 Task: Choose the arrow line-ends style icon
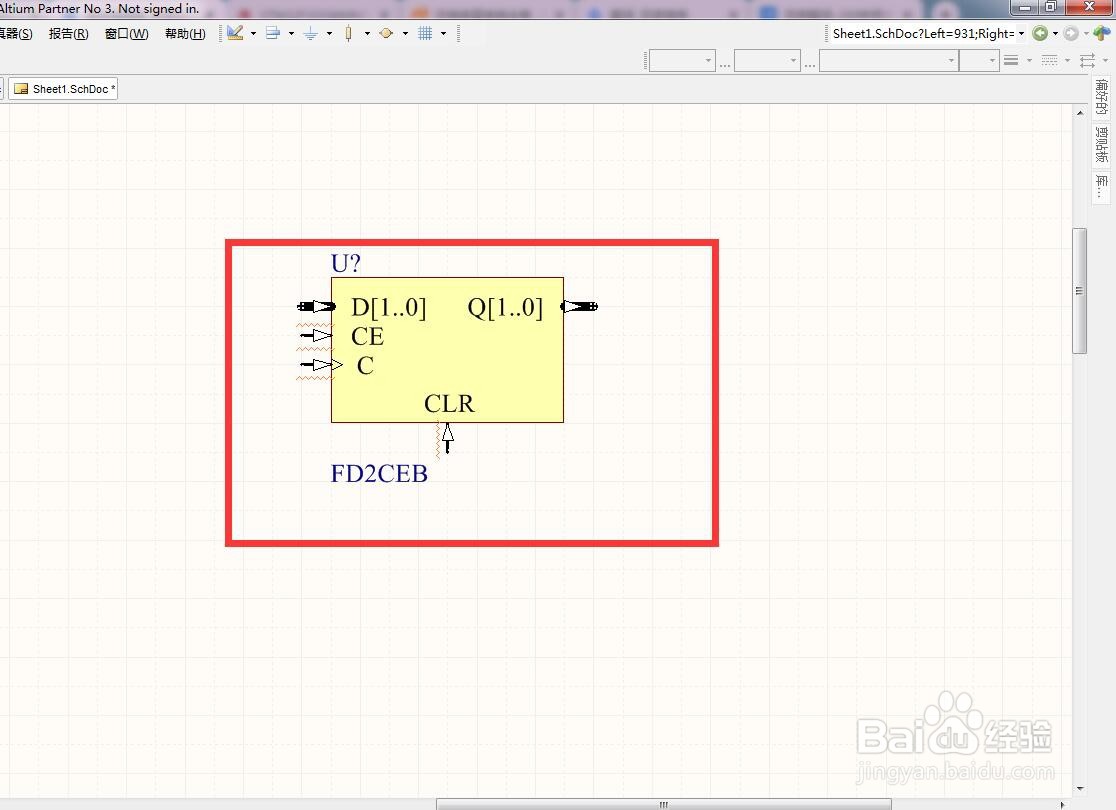pos(1088,61)
